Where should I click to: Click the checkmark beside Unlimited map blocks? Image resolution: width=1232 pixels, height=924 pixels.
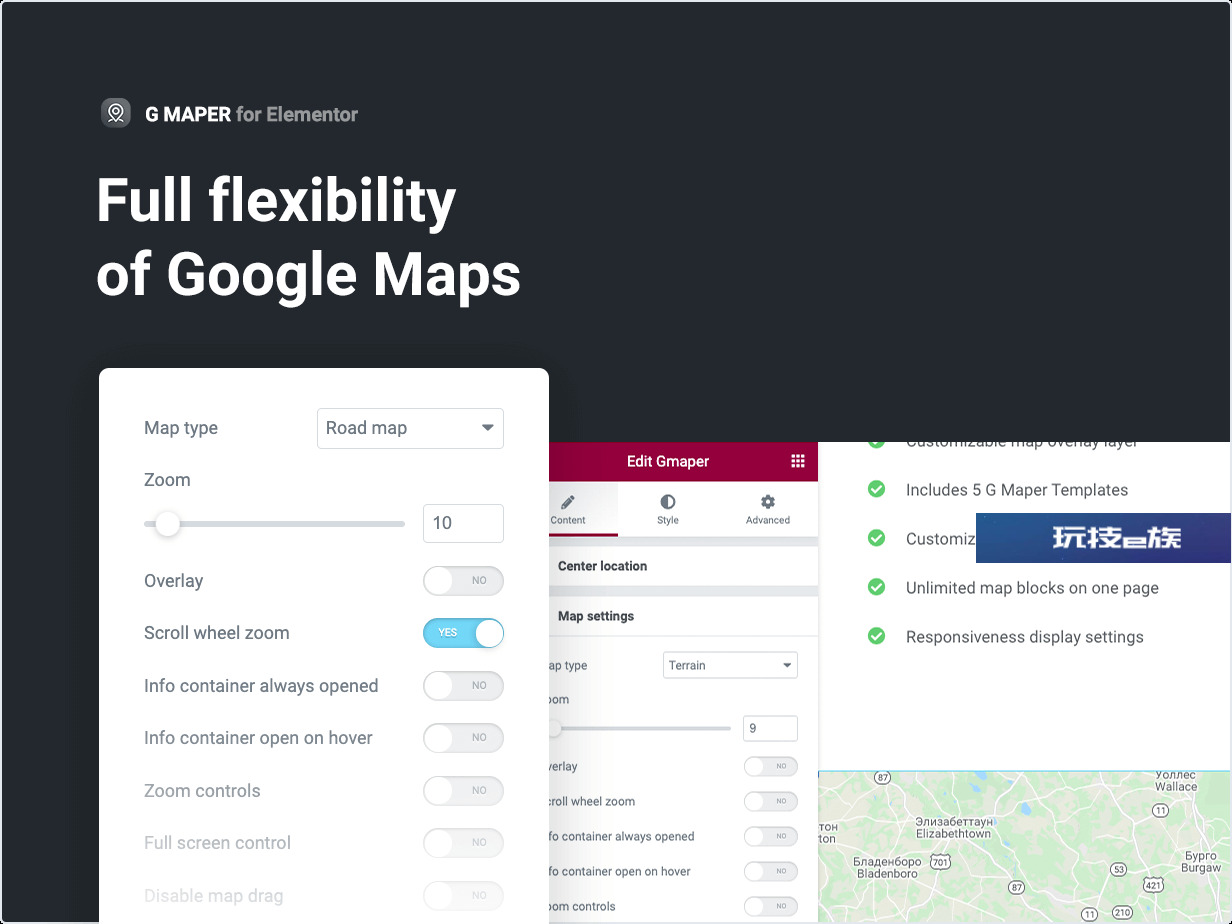coord(877,587)
